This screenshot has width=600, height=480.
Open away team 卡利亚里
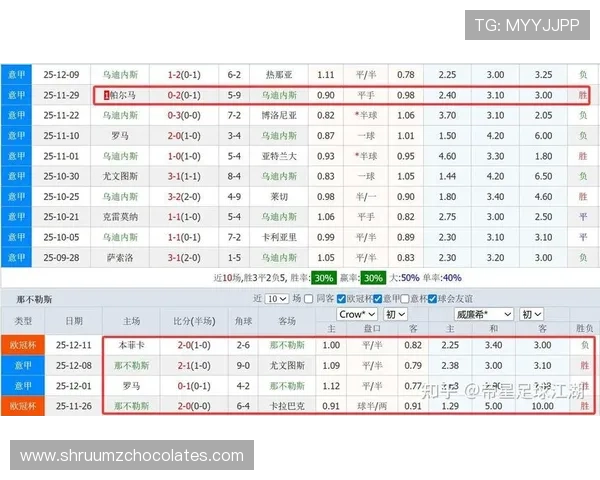point(279,237)
